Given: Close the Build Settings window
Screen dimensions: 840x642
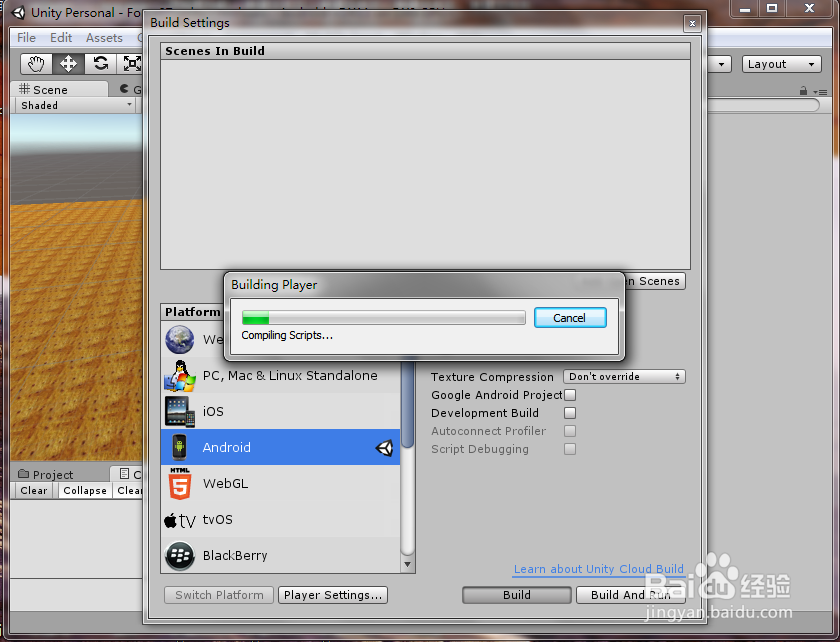Looking at the screenshot, I should (x=692, y=24).
